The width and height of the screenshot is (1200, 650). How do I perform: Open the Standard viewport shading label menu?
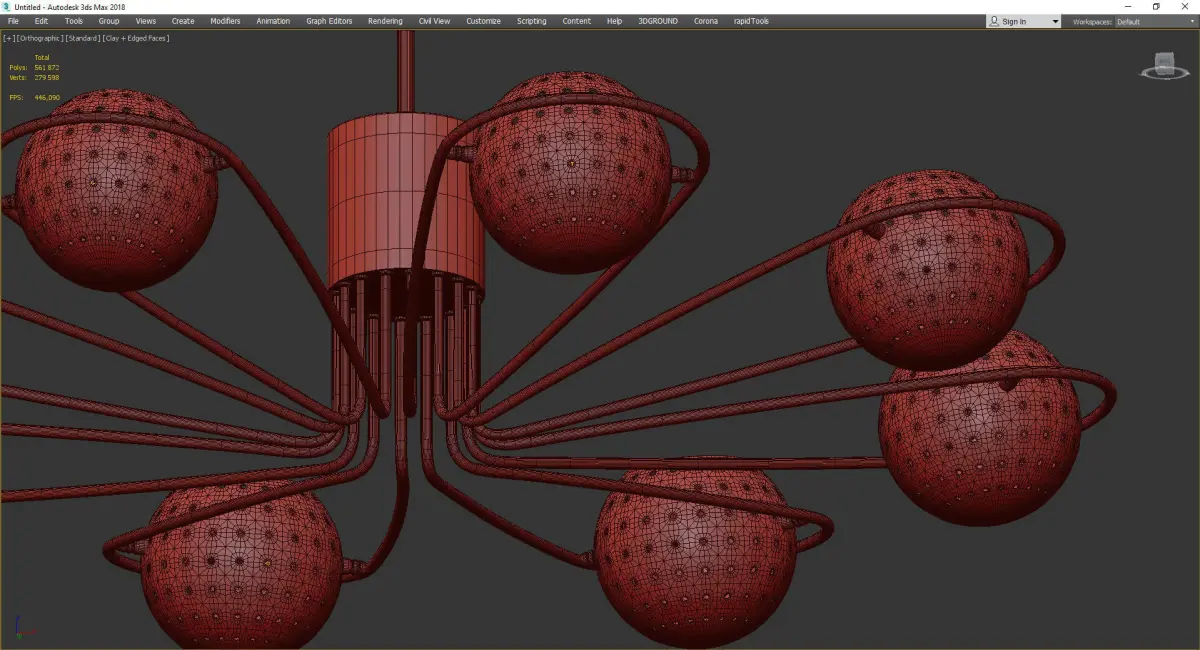pos(83,38)
